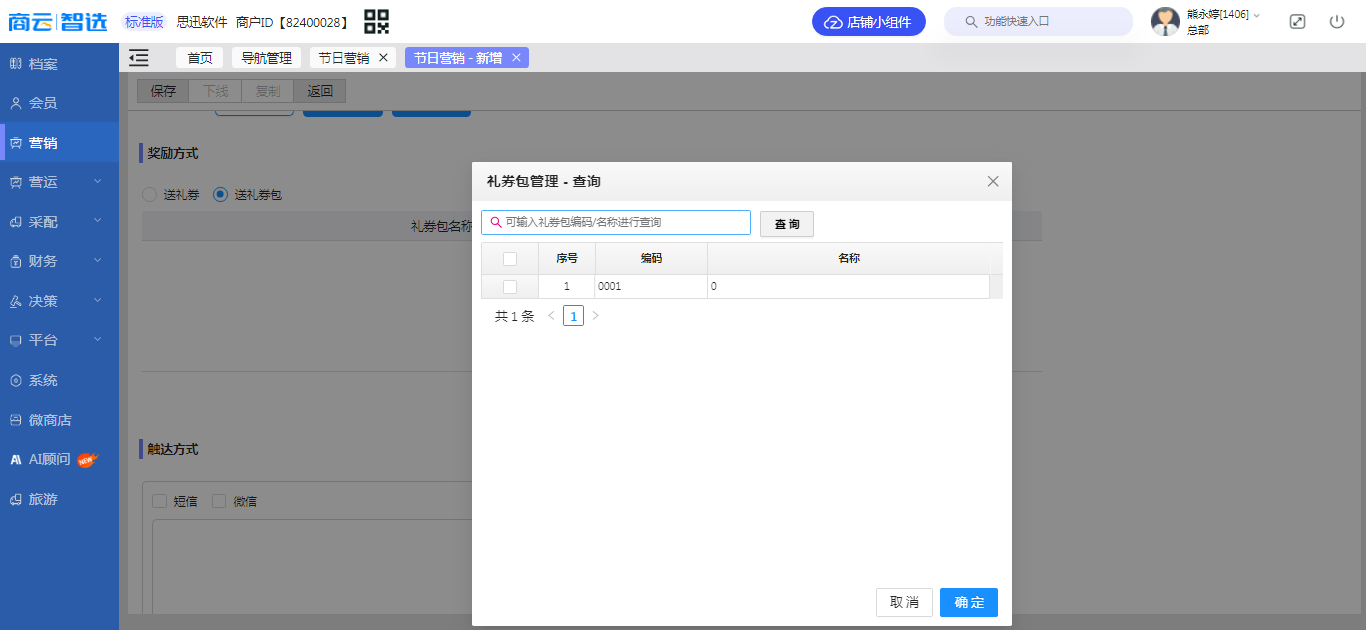The height and width of the screenshot is (630, 1366).
Task: Click 取消 to cancel the dialog
Action: click(904, 602)
